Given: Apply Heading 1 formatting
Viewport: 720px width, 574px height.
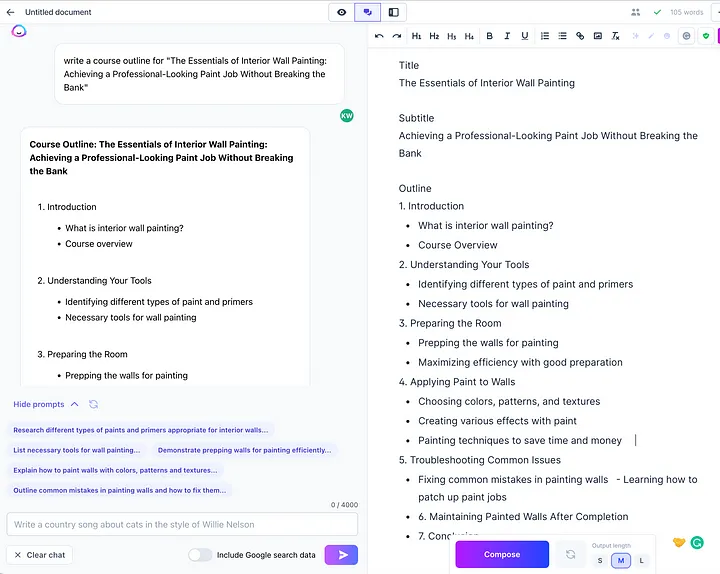Looking at the screenshot, I should (416, 36).
